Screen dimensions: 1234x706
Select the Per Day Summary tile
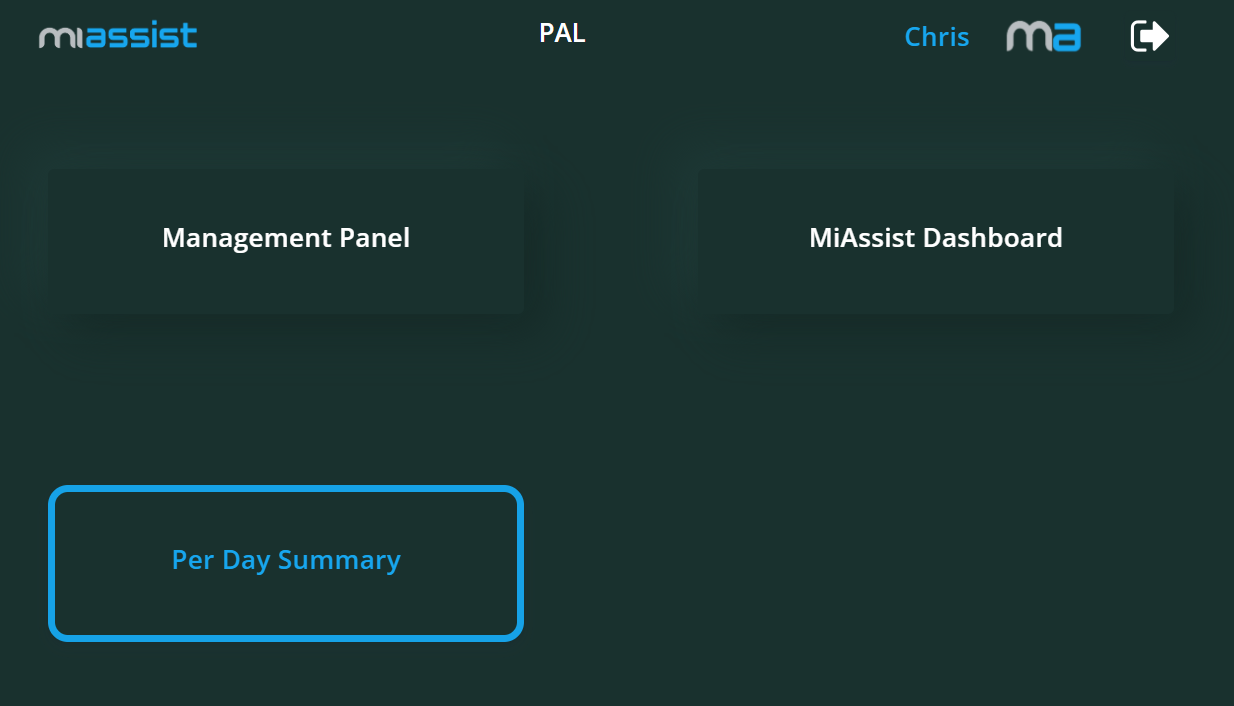[x=286, y=563]
